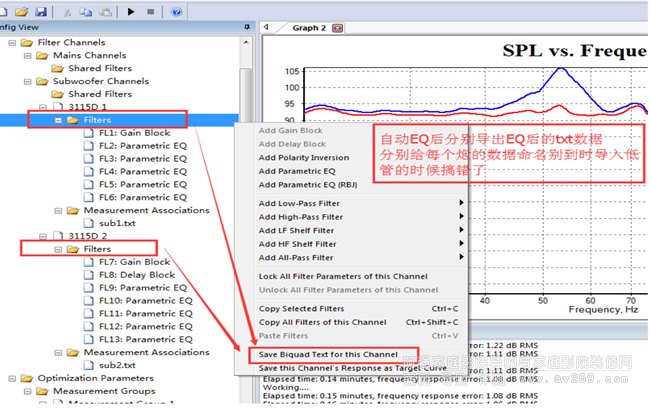The height and width of the screenshot is (410, 650).
Task: Click the Config View vertical scrollbar
Action: (x=246, y=200)
